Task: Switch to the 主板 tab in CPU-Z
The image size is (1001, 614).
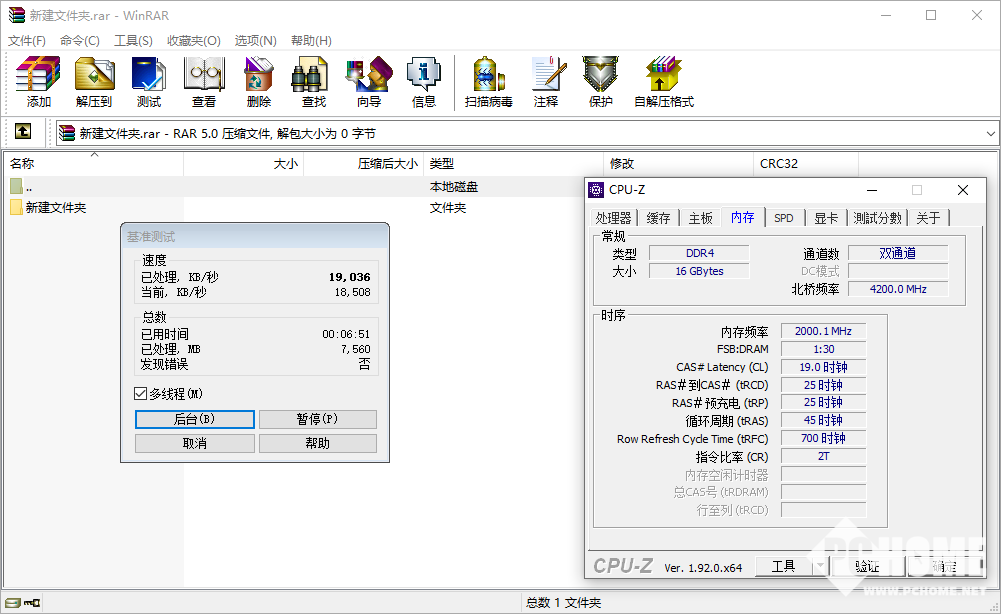Action: coord(701,218)
